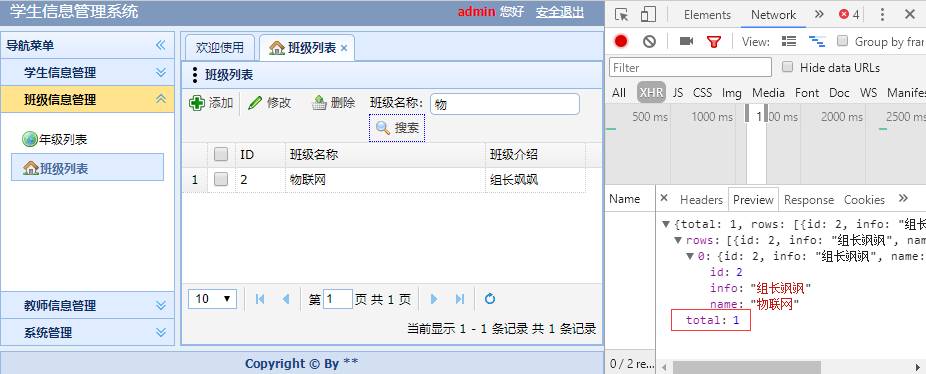
Task: Click the 删除 (delete) basket icon
Action: click(x=319, y=103)
